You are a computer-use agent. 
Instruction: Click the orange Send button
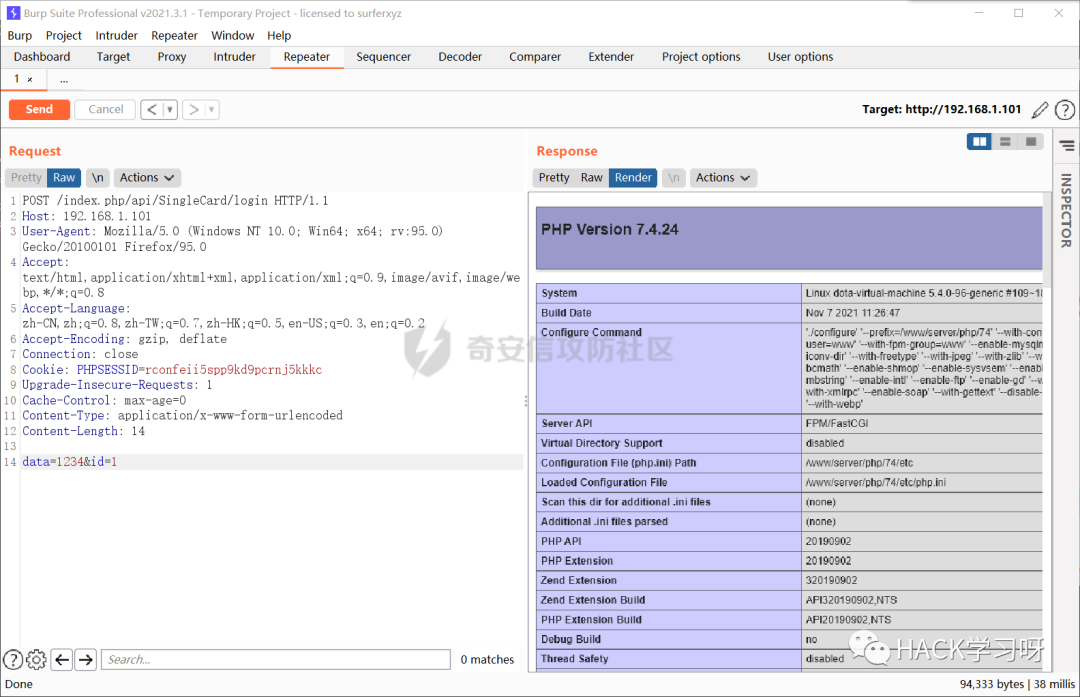[x=39, y=110]
